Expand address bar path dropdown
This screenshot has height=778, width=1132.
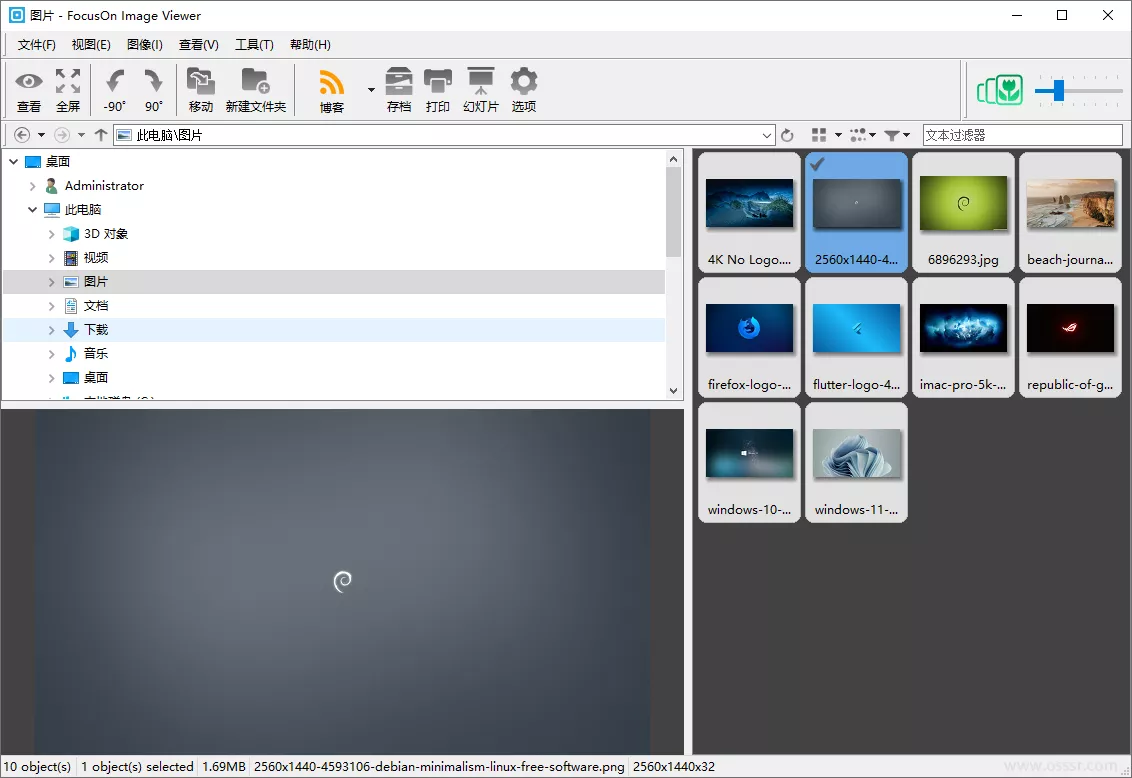pyautogui.click(x=767, y=135)
